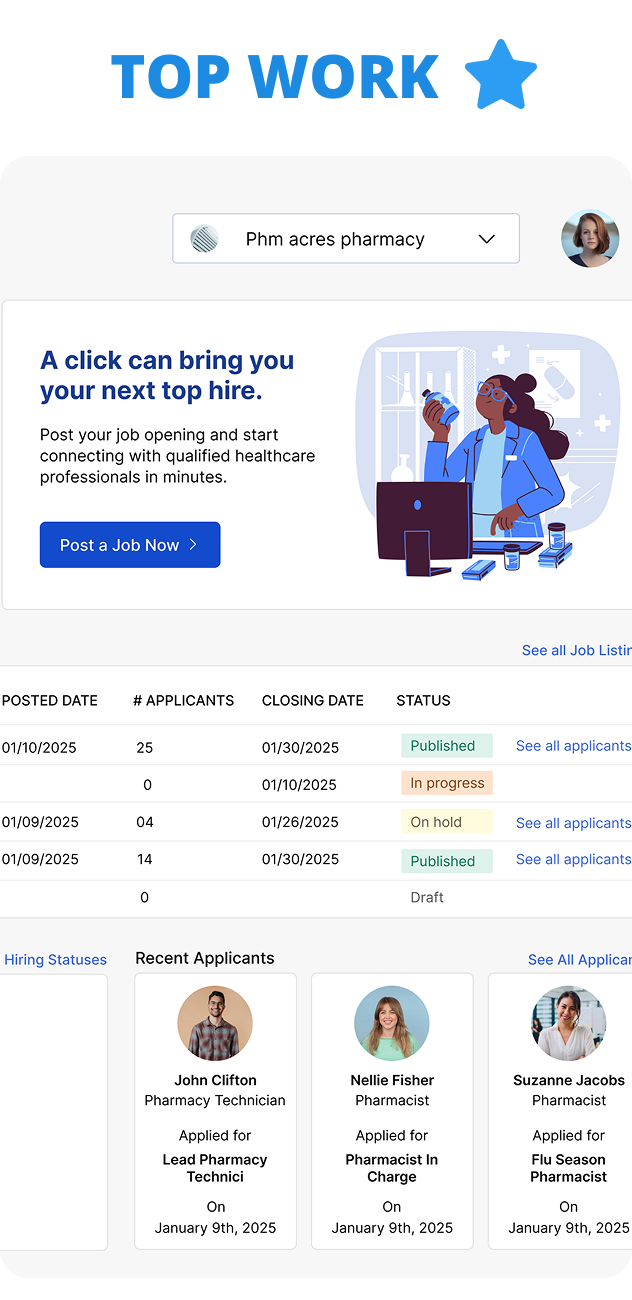Click the STATUS column header
This screenshot has height=1300, width=632.
point(424,701)
